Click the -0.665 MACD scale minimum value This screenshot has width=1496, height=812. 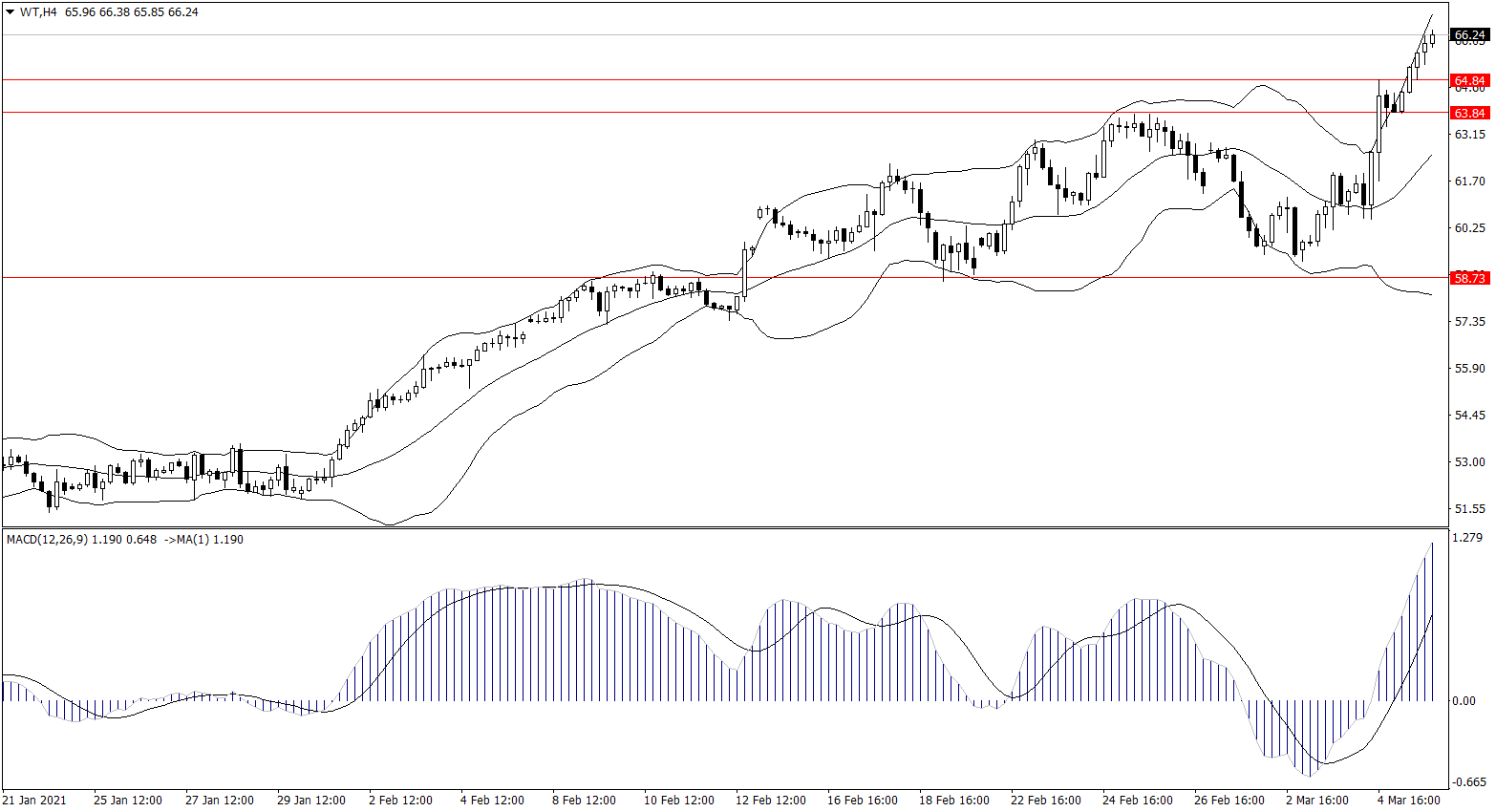(x=1468, y=782)
